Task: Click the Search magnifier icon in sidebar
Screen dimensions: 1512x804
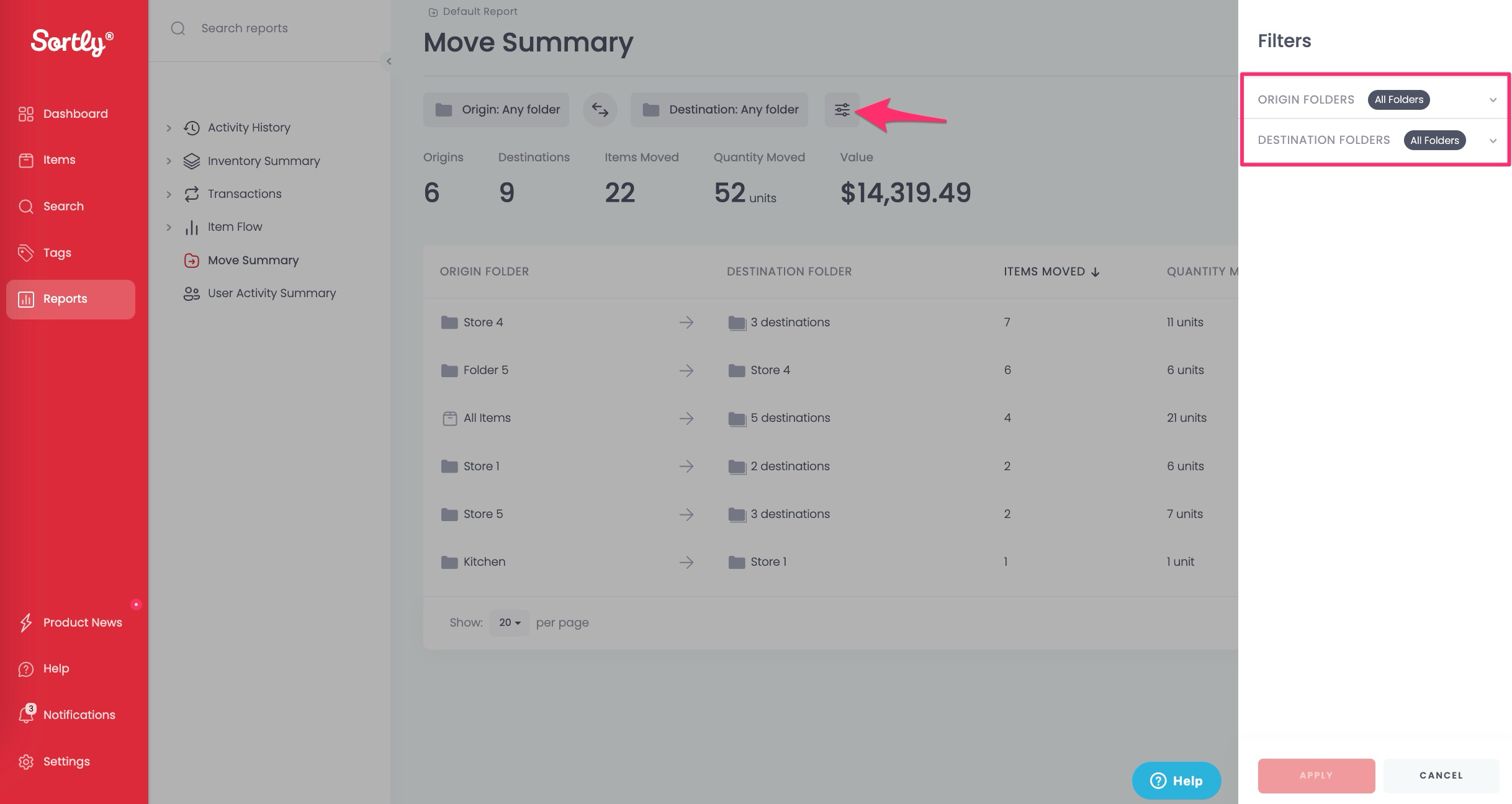Action: coord(26,206)
